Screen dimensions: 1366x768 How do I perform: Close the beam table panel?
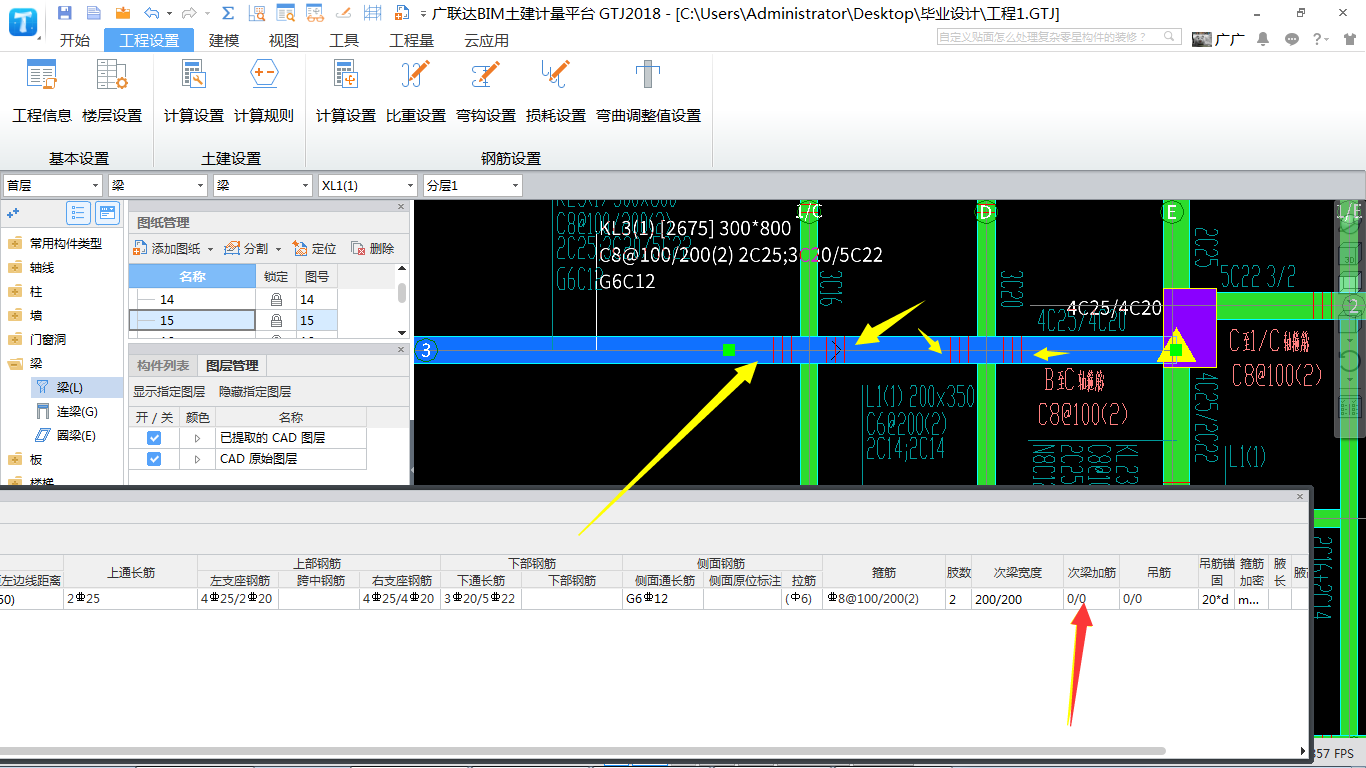[1301, 496]
